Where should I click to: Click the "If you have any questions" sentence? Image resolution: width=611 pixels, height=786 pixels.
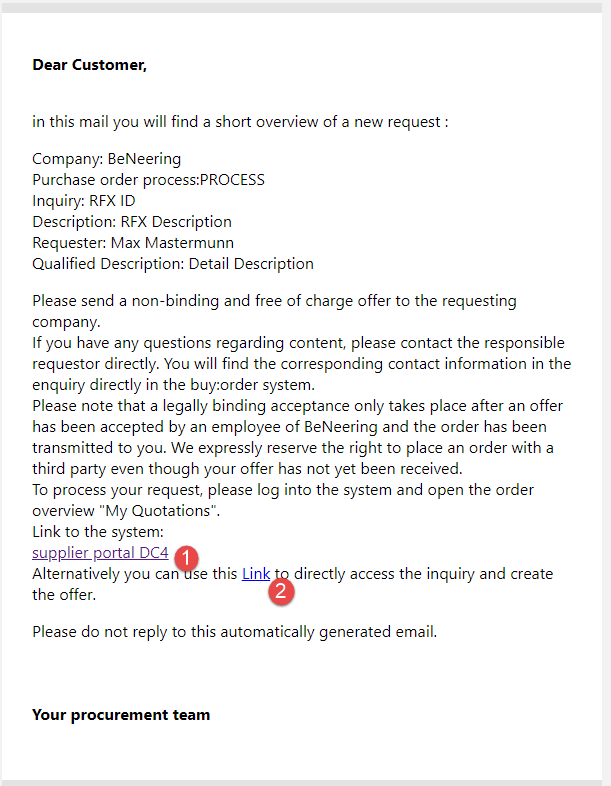pos(298,343)
